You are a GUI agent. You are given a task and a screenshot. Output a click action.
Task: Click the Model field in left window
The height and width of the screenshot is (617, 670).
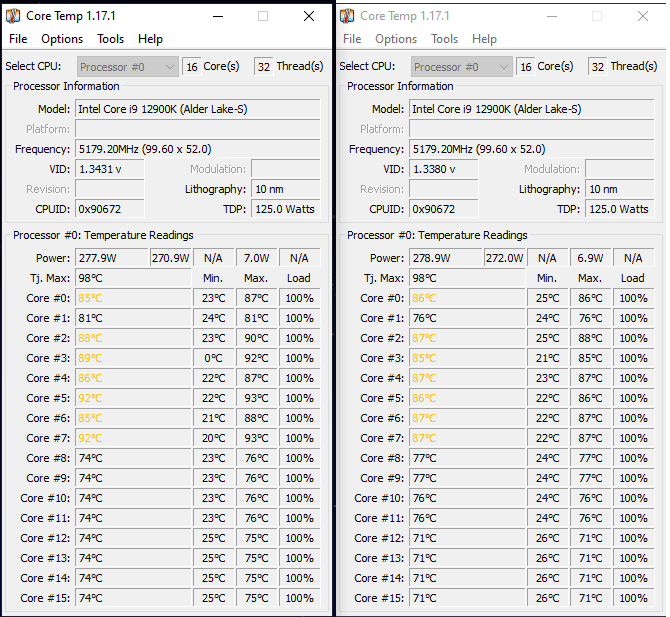(198, 109)
